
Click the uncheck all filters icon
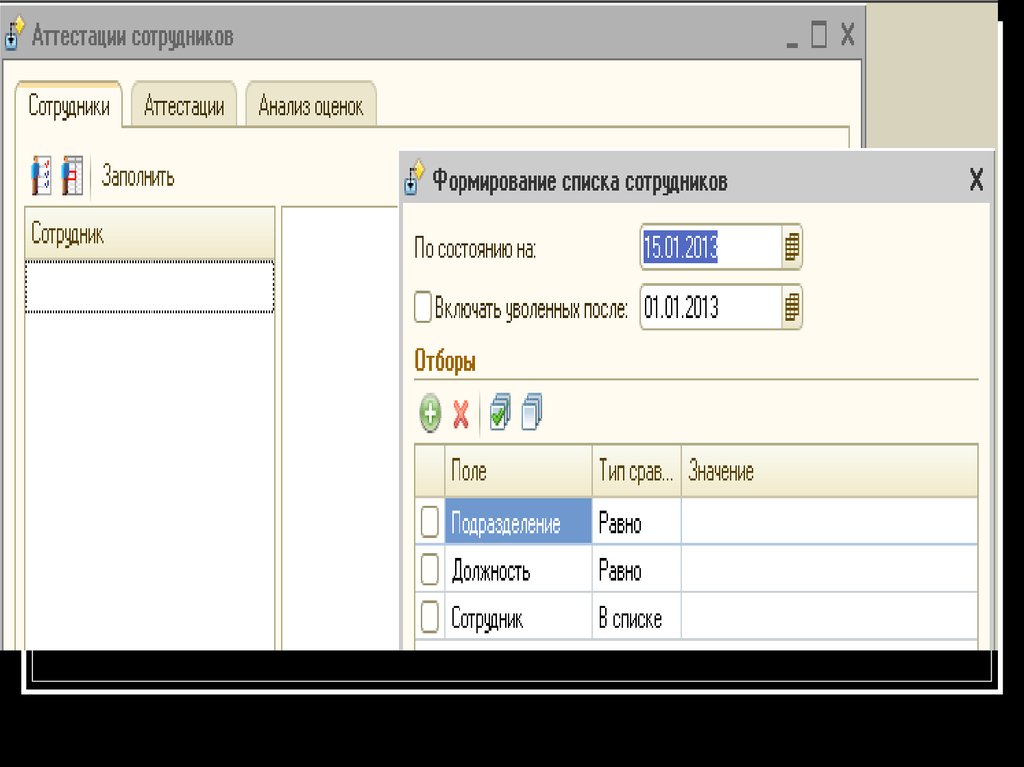532,412
